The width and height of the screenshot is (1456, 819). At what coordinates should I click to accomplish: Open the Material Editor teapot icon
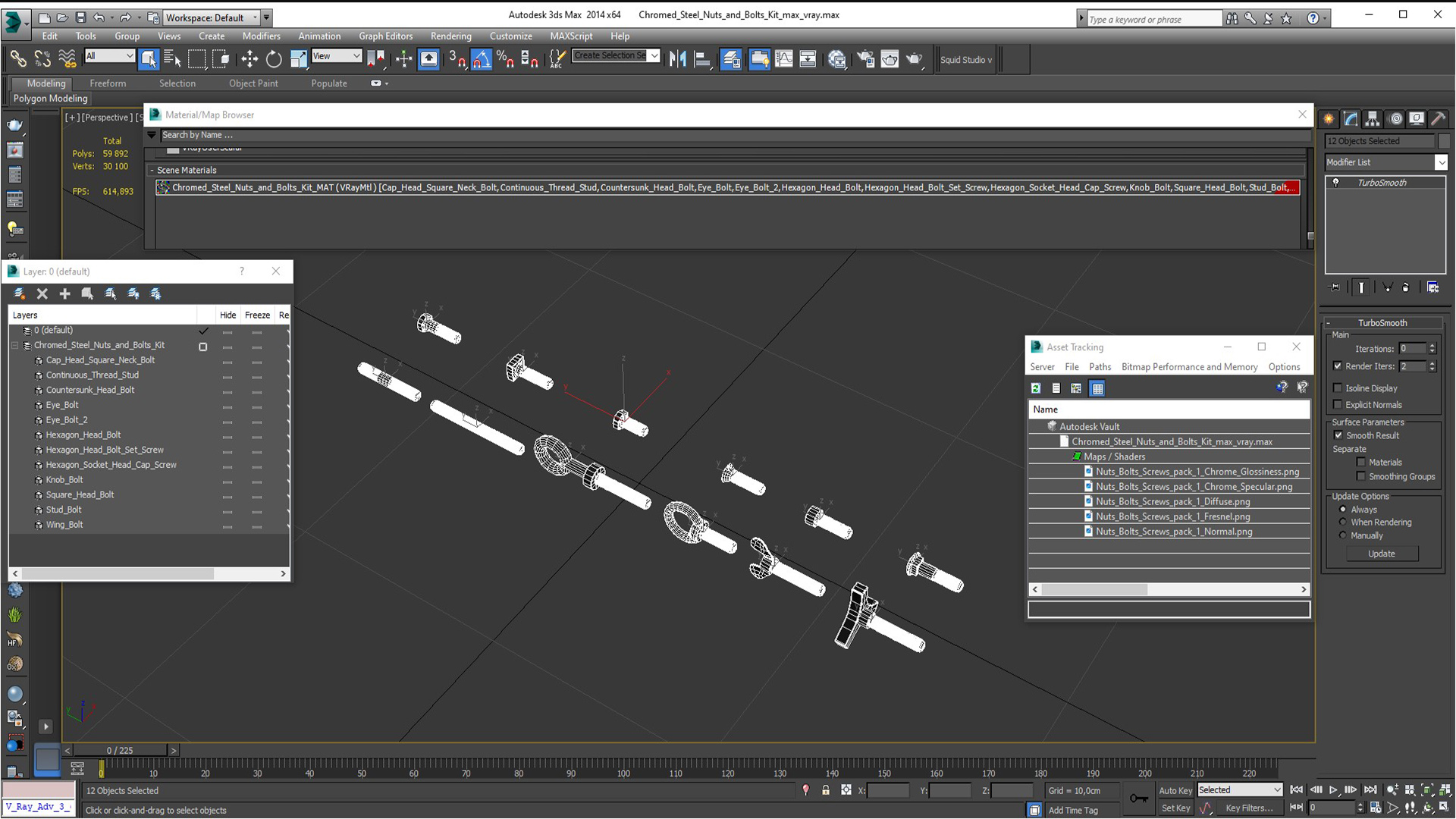click(x=837, y=59)
